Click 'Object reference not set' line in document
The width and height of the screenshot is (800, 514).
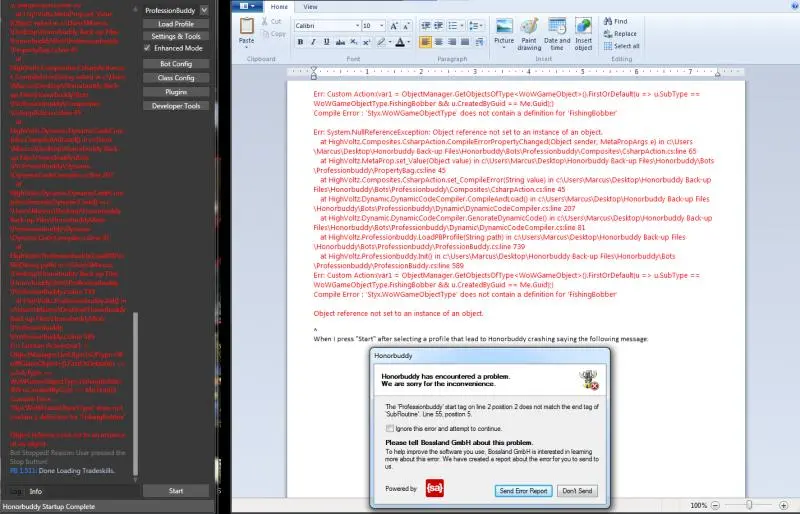coord(398,313)
